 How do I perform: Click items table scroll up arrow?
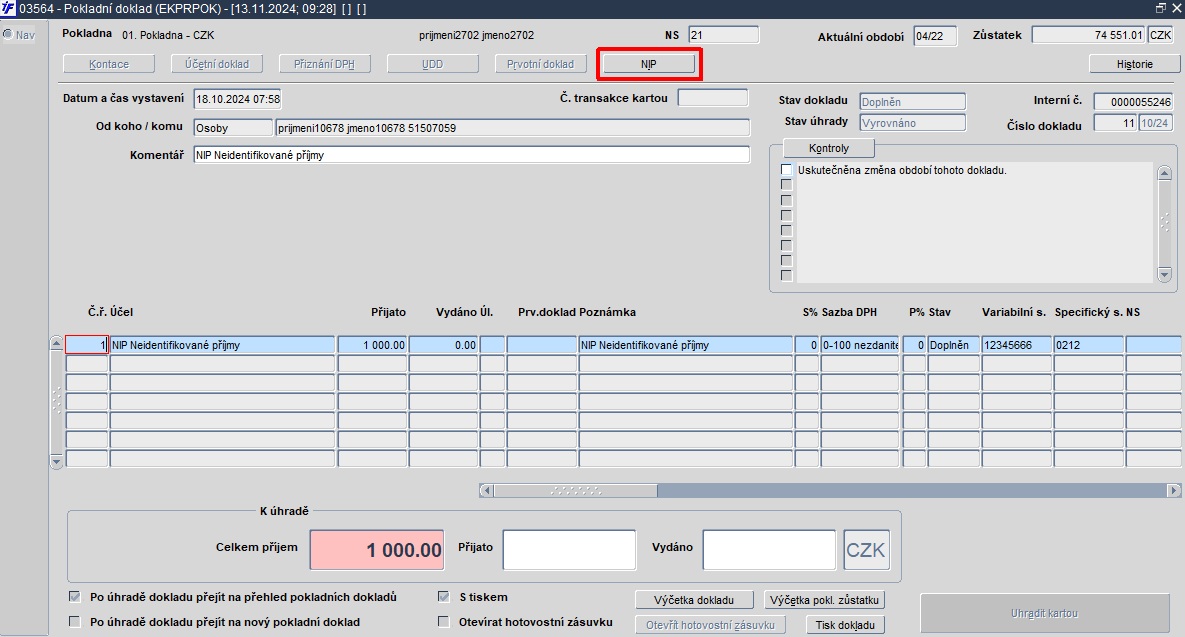coord(56,343)
